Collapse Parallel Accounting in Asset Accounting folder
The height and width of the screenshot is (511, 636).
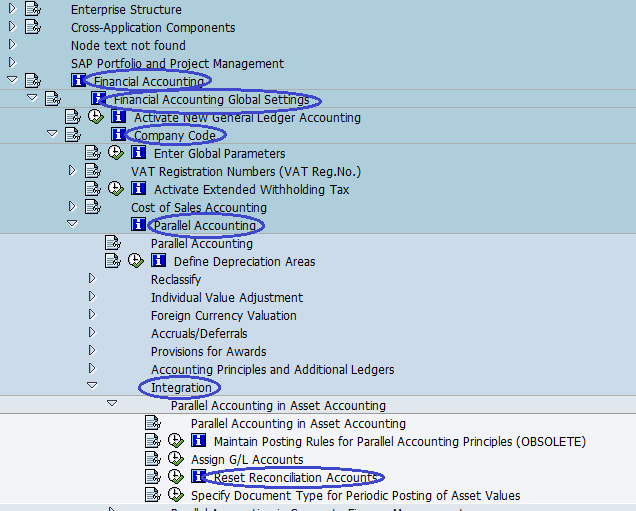point(112,403)
